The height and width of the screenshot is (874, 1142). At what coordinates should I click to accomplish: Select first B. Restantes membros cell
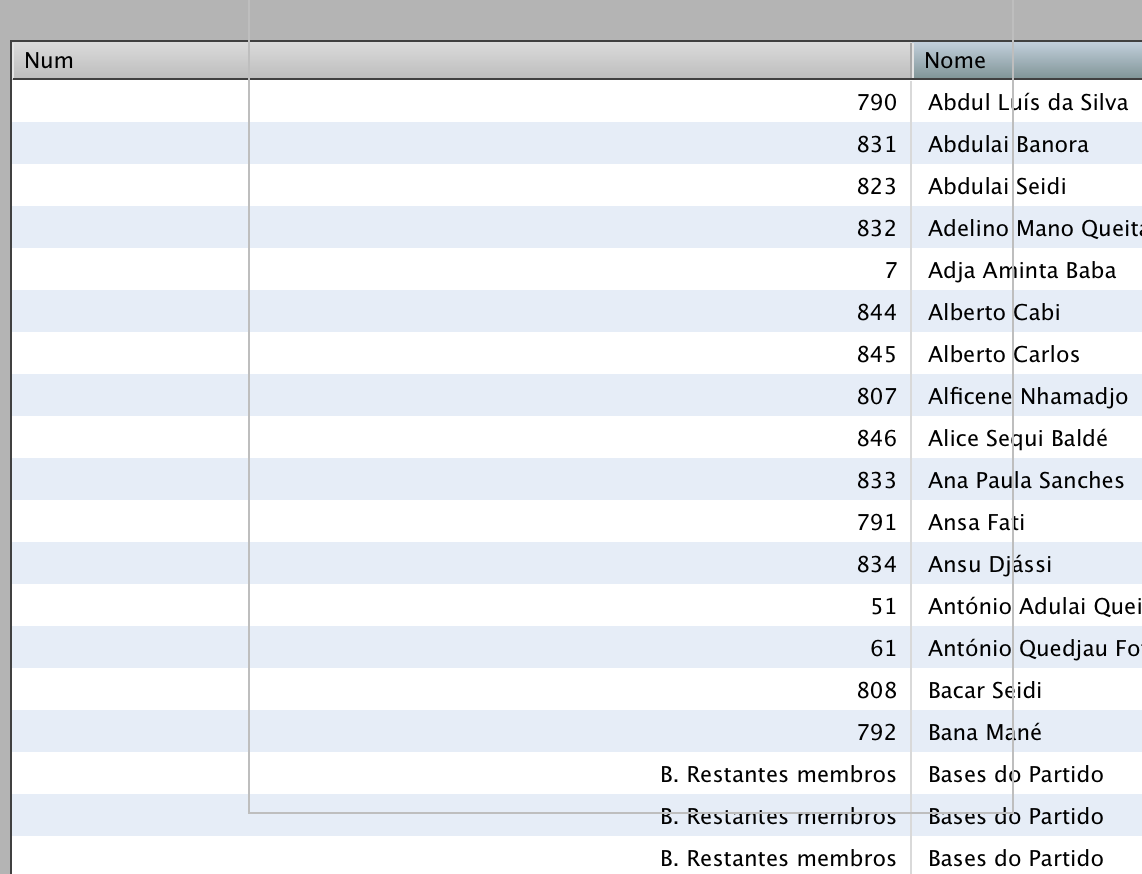click(x=778, y=774)
